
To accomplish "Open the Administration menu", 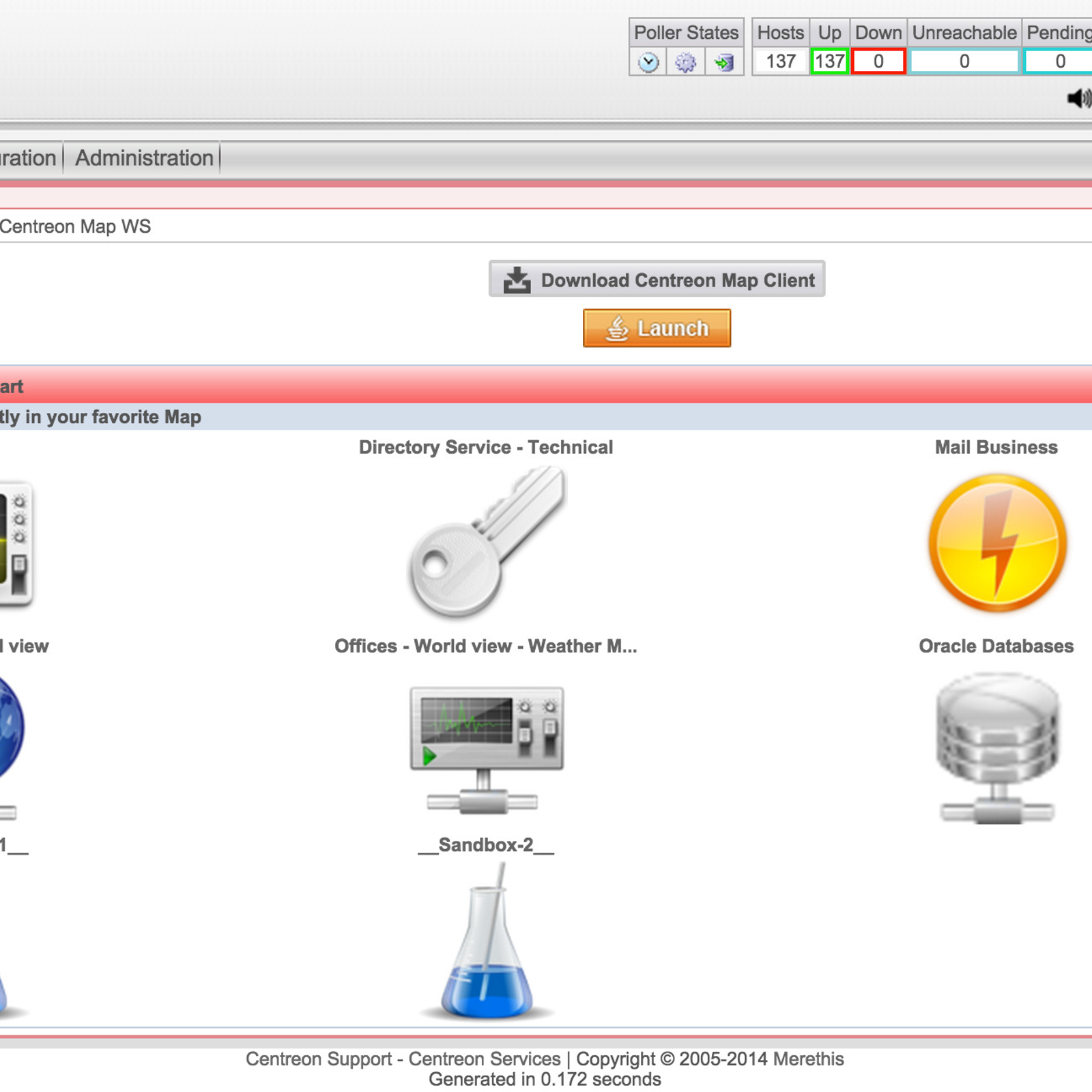I will coord(144,158).
